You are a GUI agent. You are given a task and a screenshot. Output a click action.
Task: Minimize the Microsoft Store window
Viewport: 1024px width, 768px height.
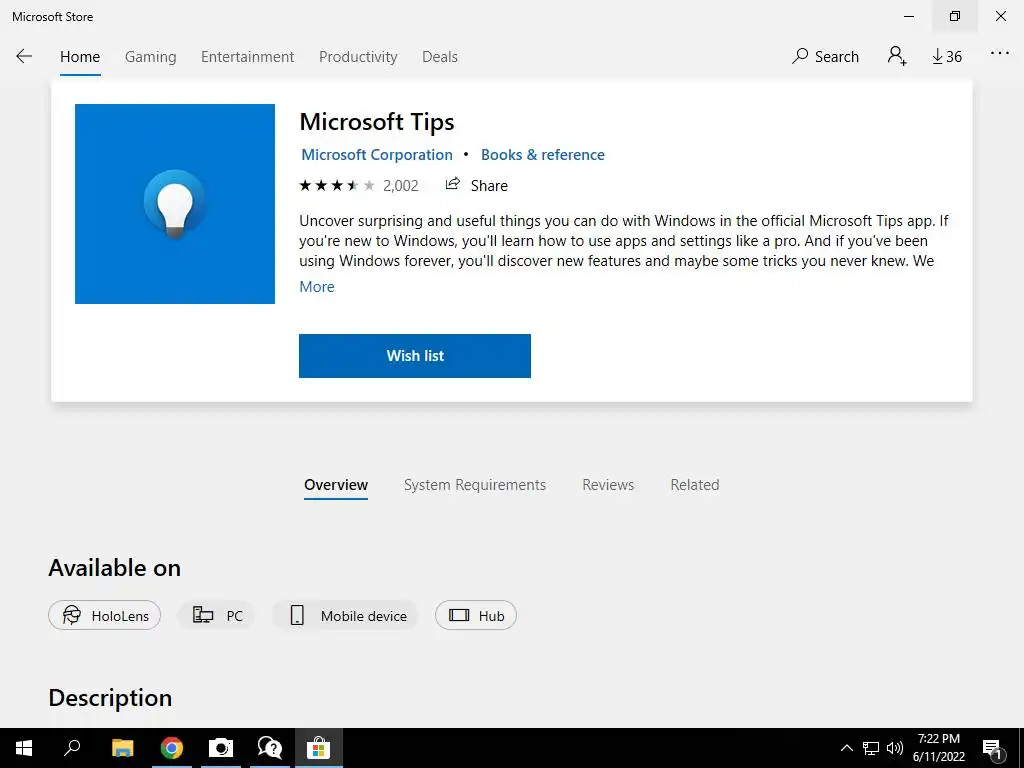pos(909,16)
